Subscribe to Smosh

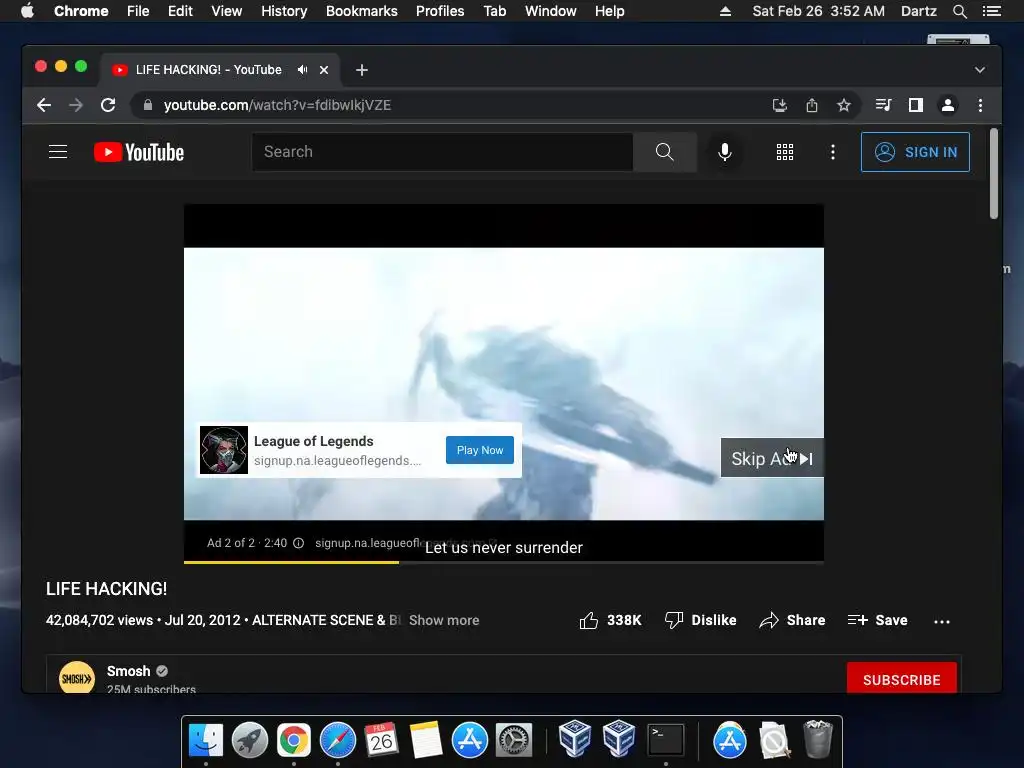tap(901, 679)
